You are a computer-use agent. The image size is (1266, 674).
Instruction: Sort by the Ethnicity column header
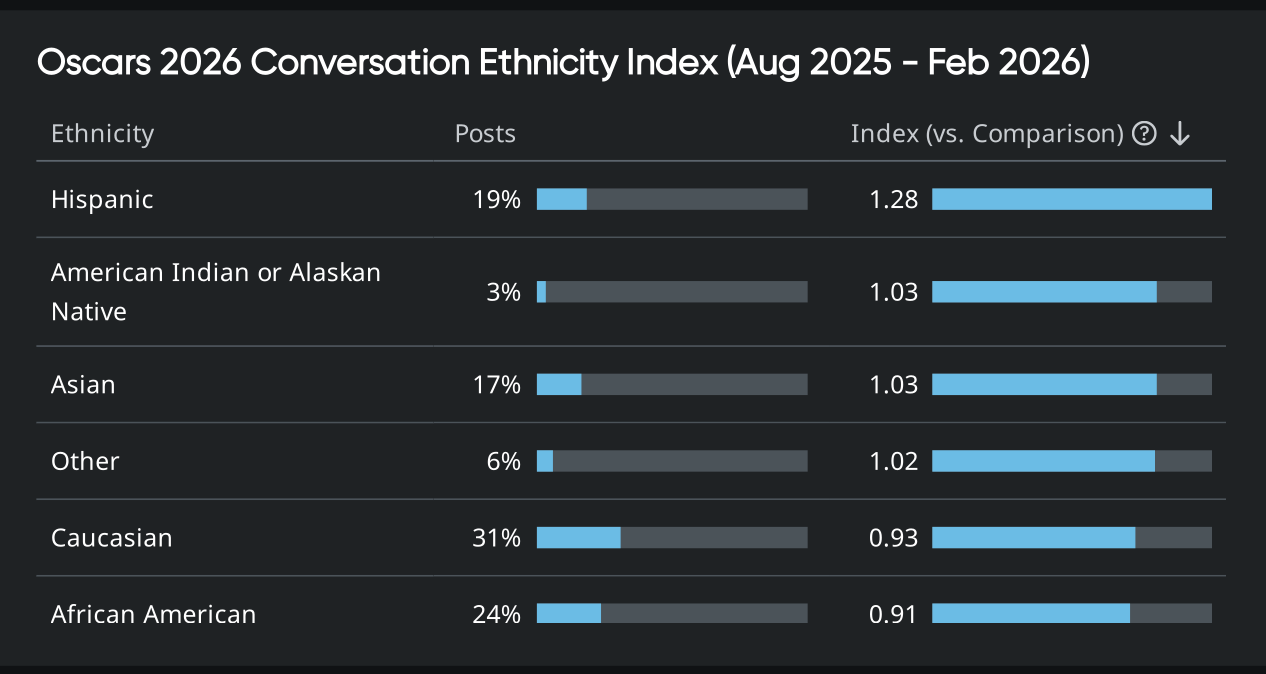102,134
